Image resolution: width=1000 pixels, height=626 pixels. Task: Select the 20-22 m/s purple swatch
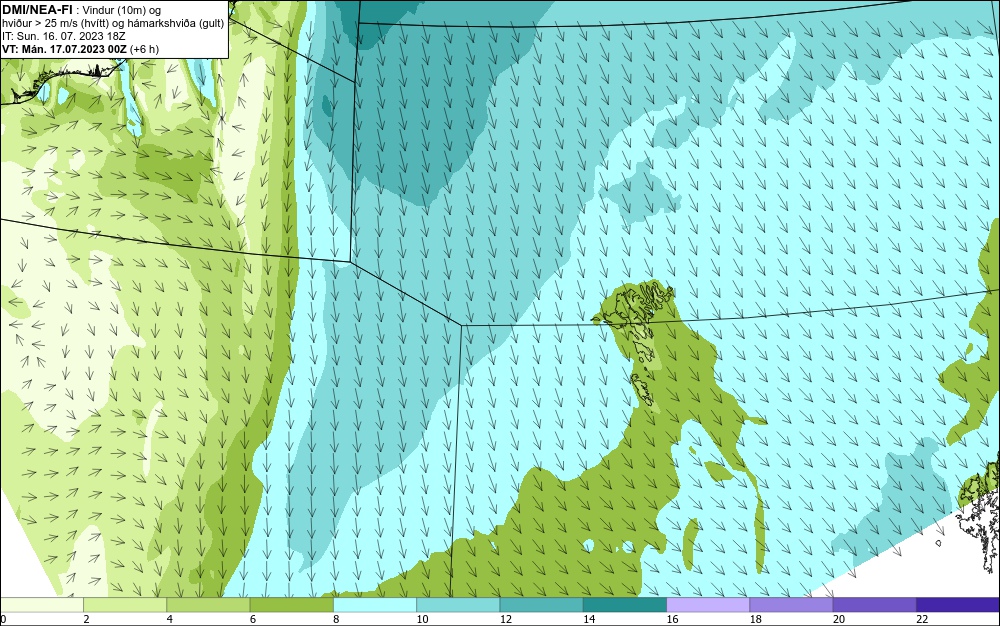[874, 605]
